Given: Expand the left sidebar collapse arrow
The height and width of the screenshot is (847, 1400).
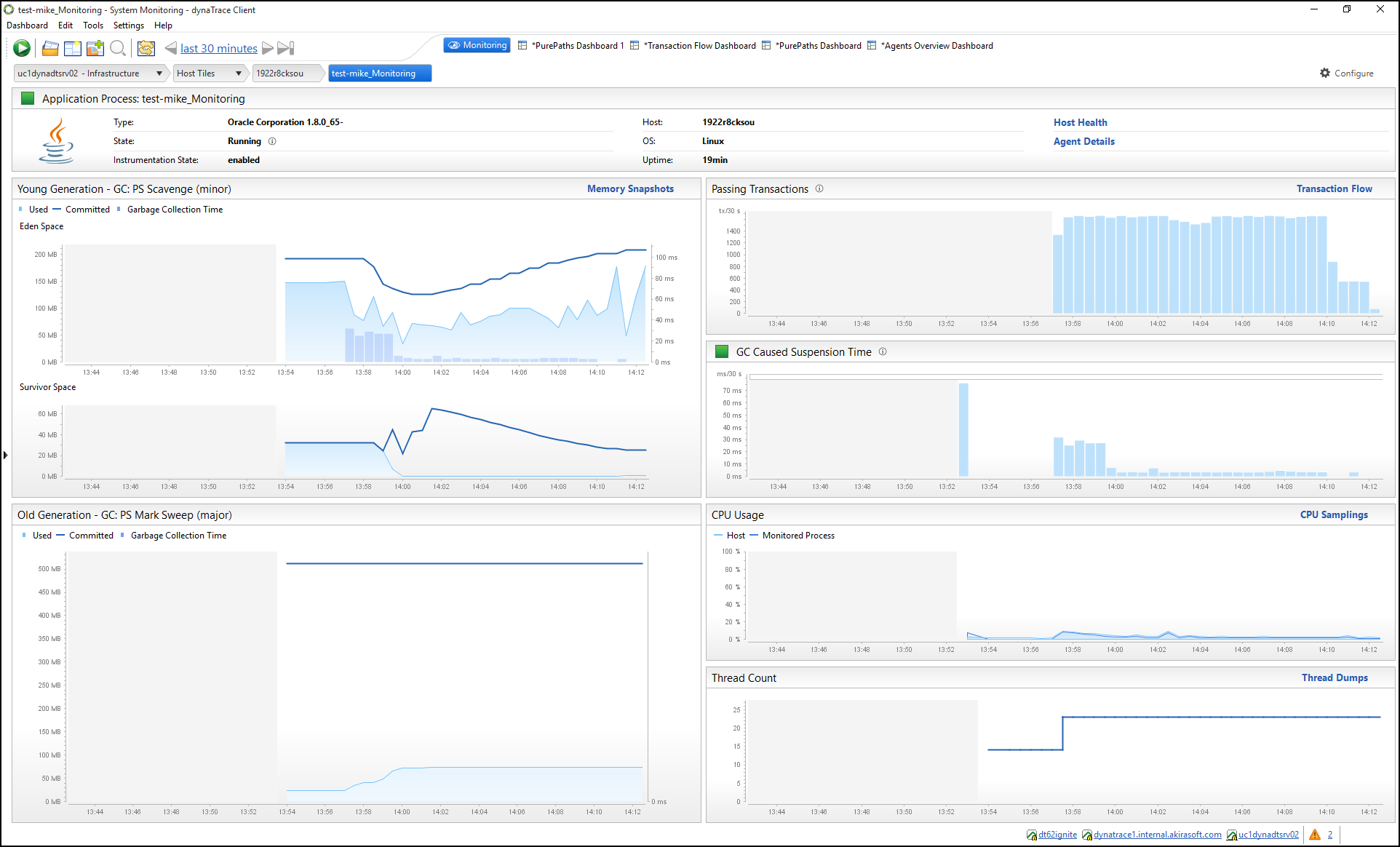Looking at the screenshot, I should pyautogui.click(x=5, y=455).
